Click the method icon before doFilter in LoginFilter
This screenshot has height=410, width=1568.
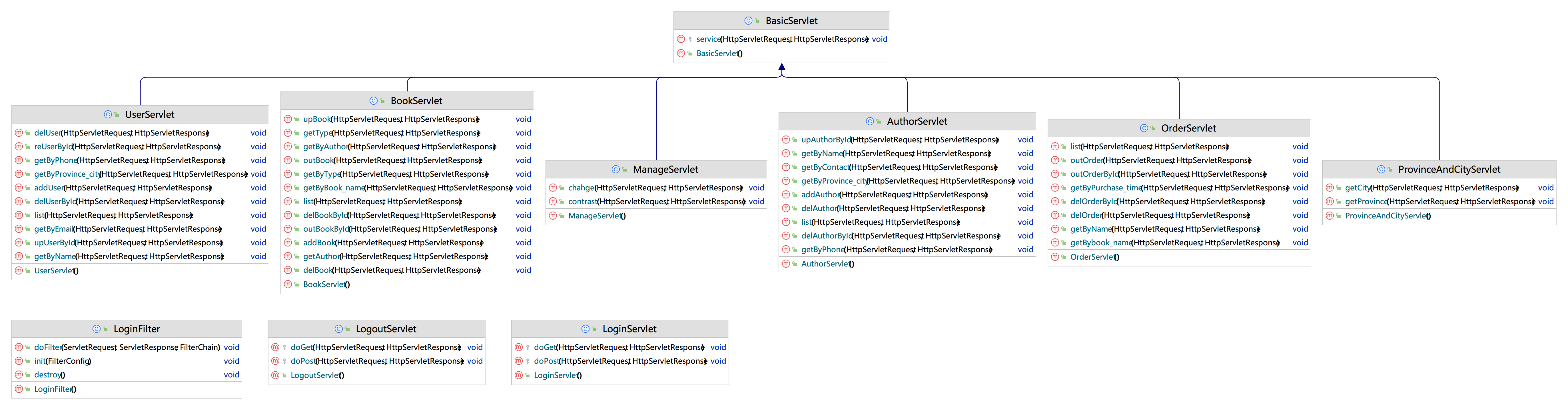point(19,347)
